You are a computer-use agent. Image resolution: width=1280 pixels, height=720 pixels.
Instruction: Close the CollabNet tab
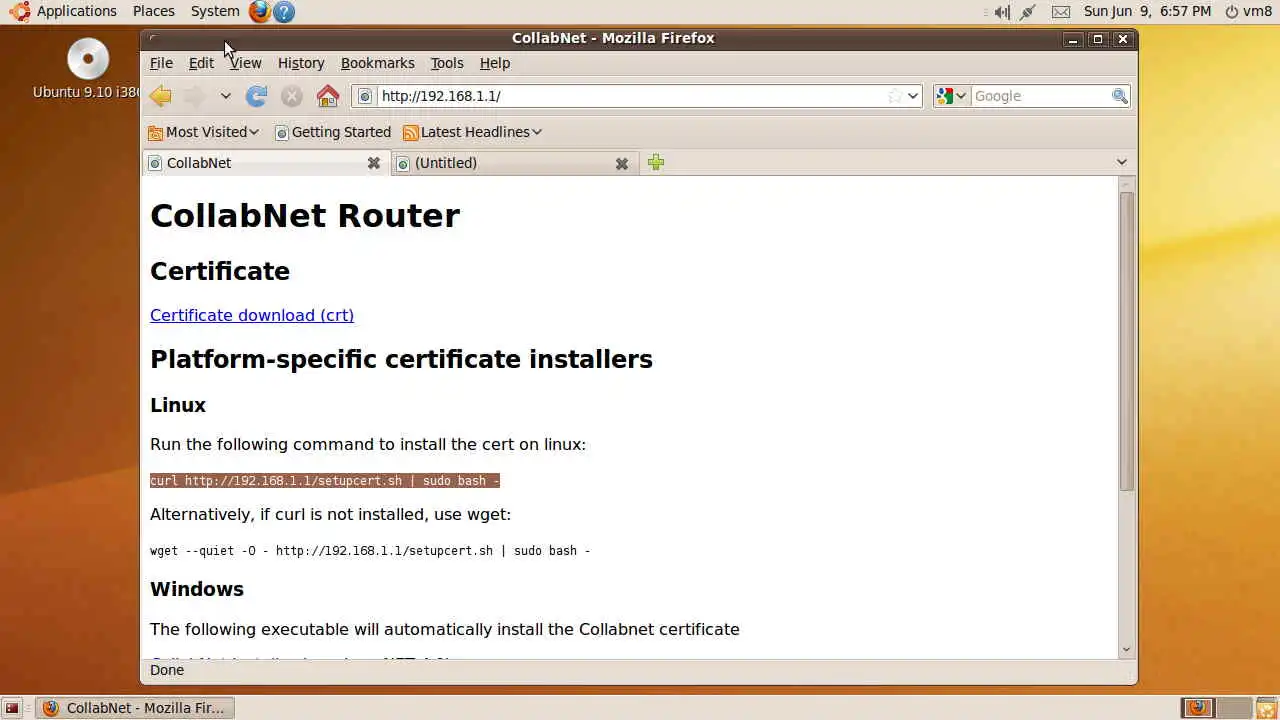[x=374, y=163]
